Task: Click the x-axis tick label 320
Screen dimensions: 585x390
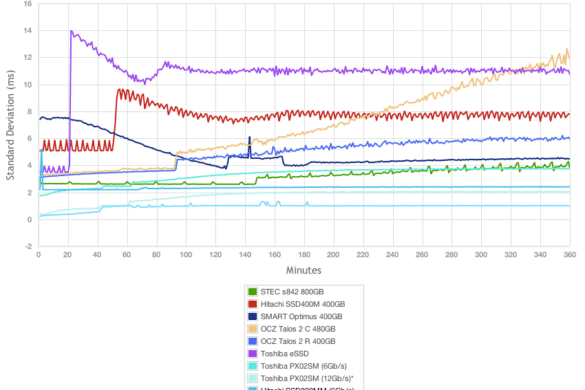Action: coord(511,255)
